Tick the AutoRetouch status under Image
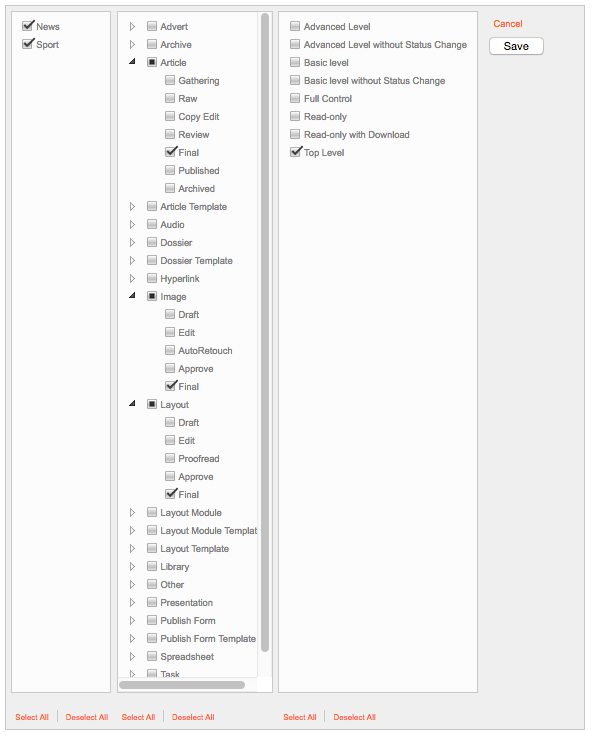 click(170, 350)
